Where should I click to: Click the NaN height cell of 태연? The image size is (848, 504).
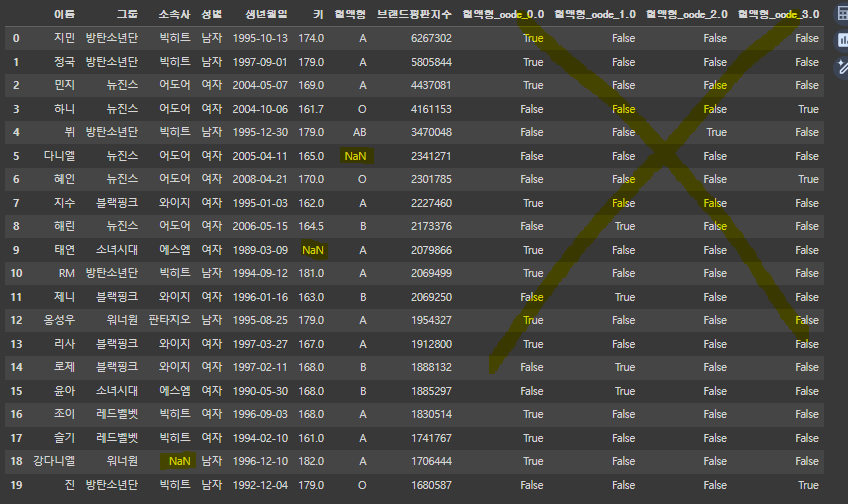pos(313,250)
